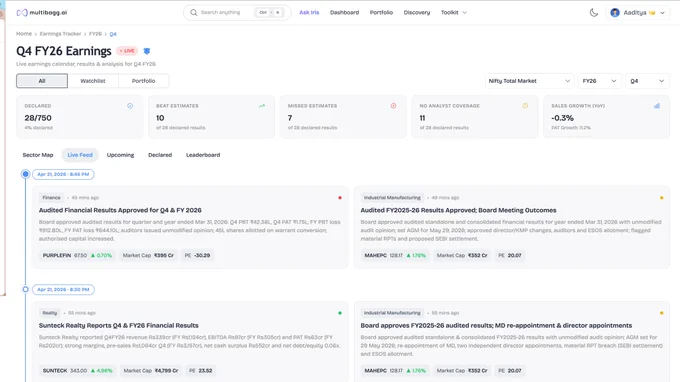The image size is (680, 382).
Task: Select the Watchlist filter
Action: click(93, 81)
